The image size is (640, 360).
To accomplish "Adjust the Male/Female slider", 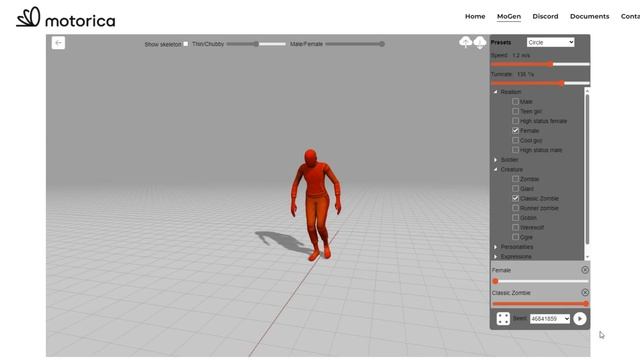I will pyautogui.click(x=355, y=44).
